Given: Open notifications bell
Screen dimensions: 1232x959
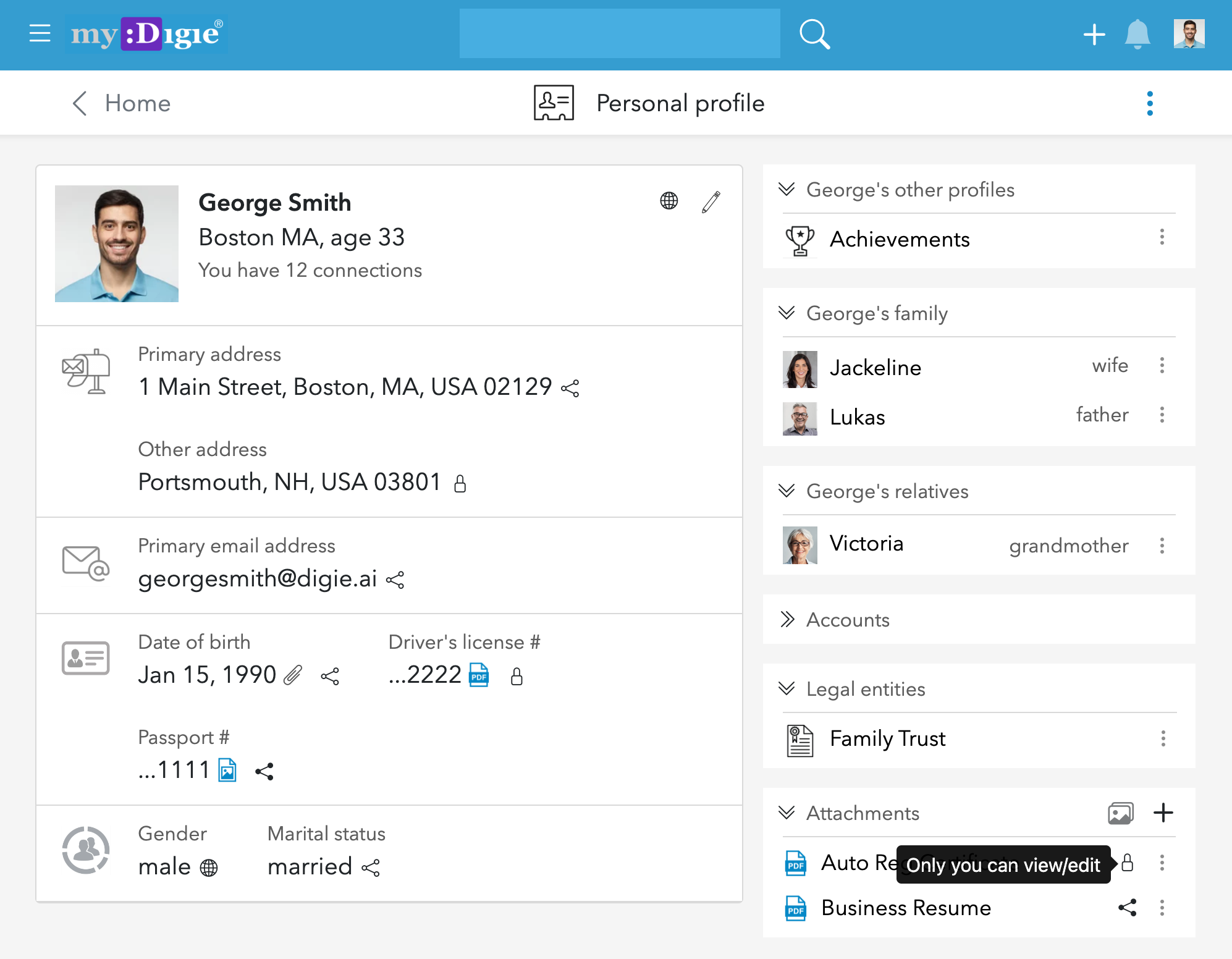Looking at the screenshot, I should point(1137,34).
